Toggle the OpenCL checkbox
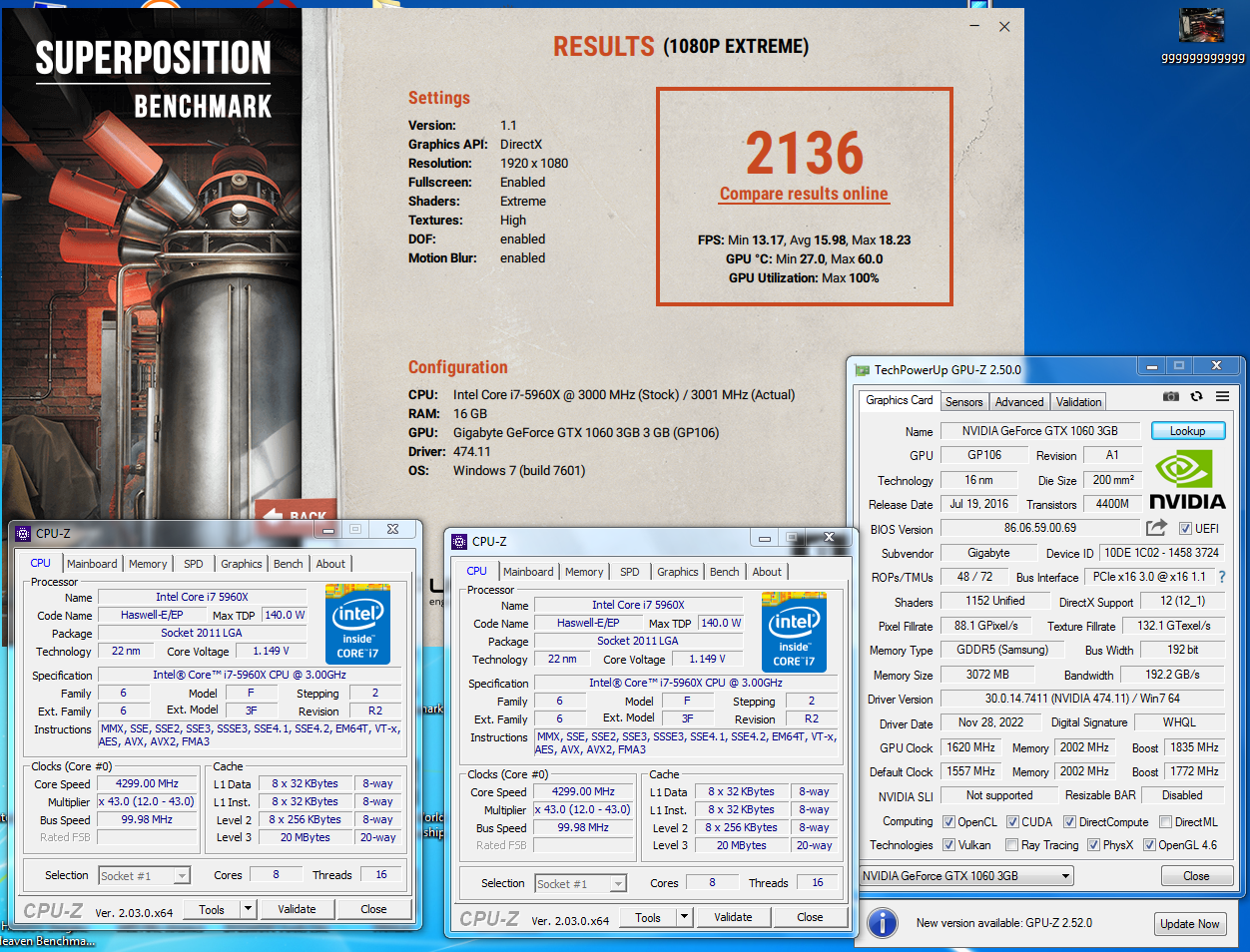This screenshot has width=1250, height=952. [x=948, y=822]
